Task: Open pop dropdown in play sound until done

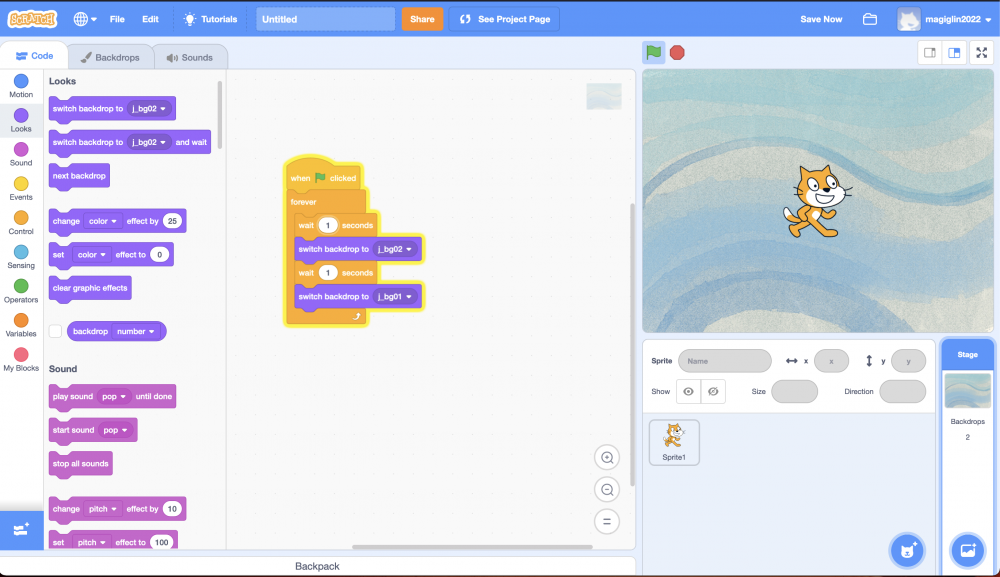Action: (114, 397)
